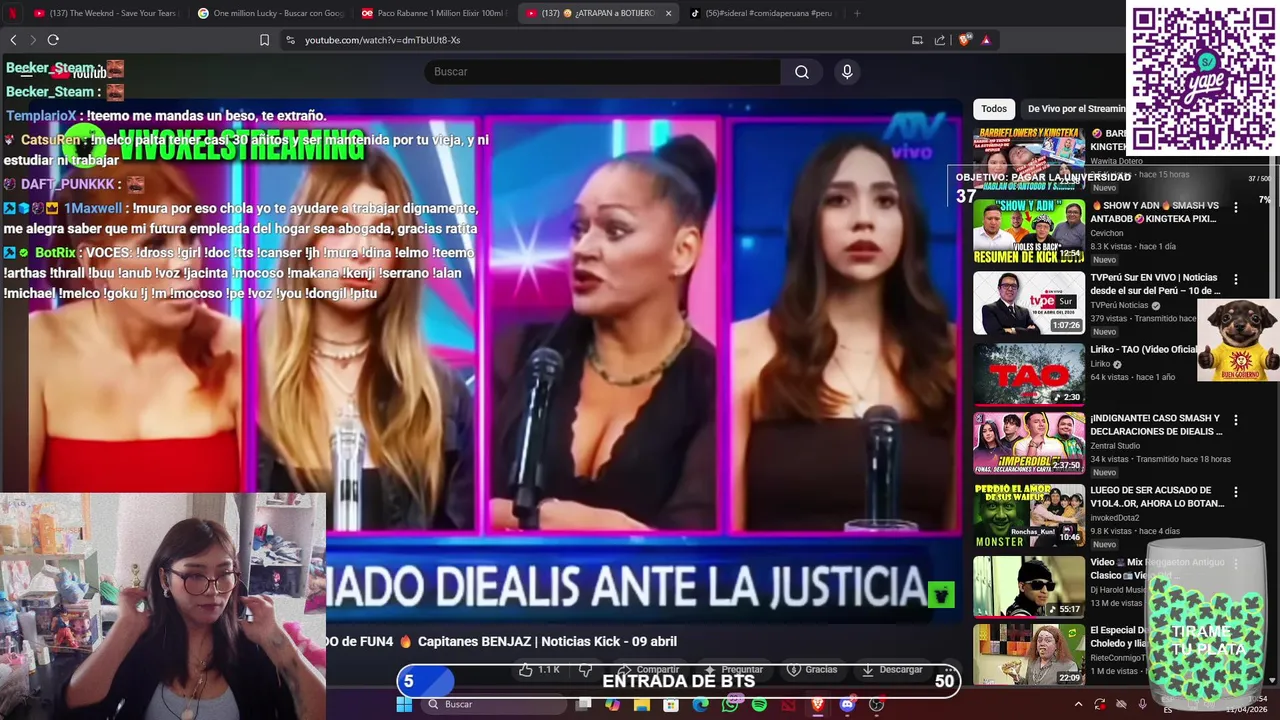Open SHOW Y ADN SMASH VS ANTABOB thumbnail
Viewport: 1280px width, 720px height.
coord(1029,231)
